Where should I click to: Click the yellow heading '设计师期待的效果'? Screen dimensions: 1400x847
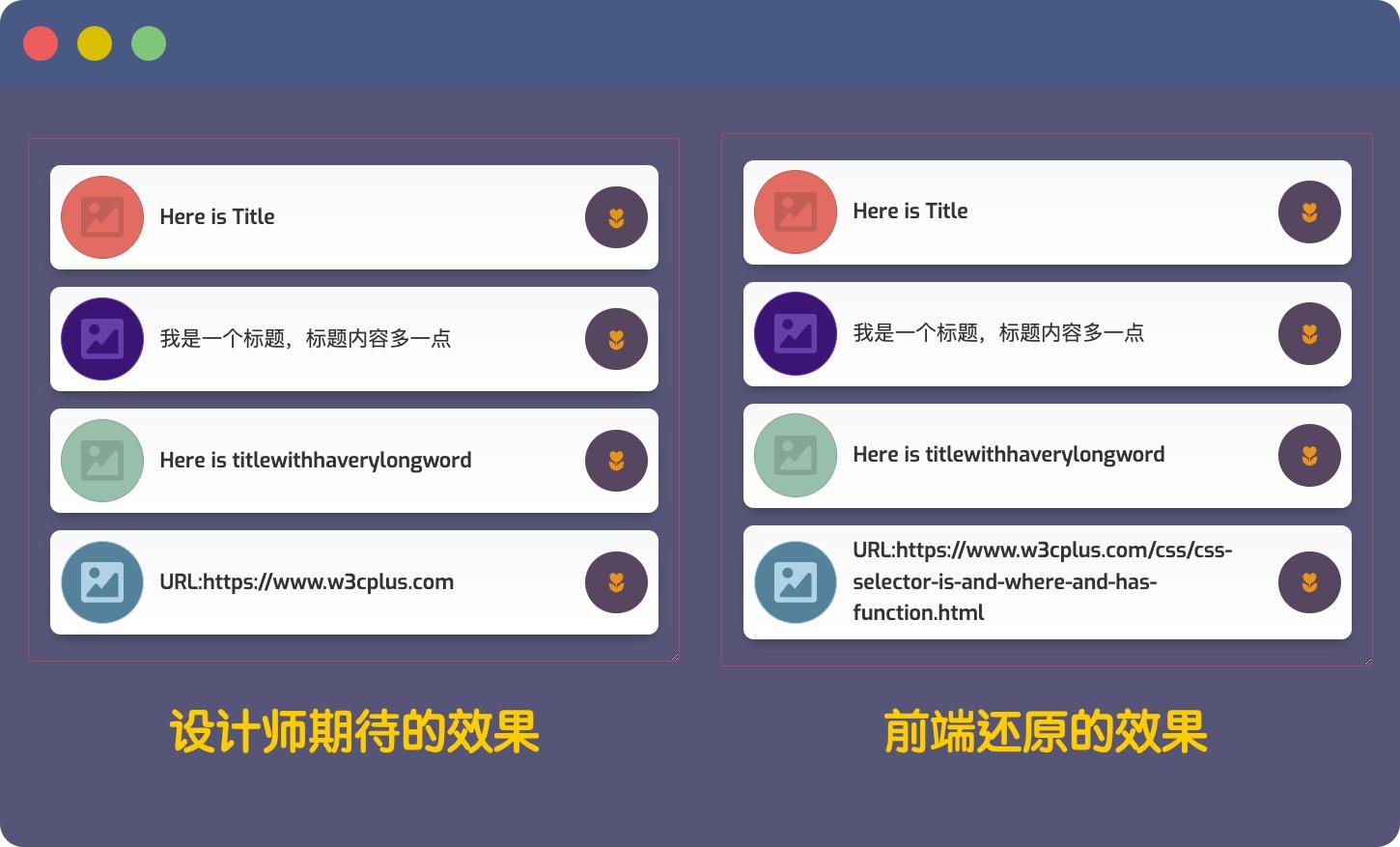coord(354,732)
